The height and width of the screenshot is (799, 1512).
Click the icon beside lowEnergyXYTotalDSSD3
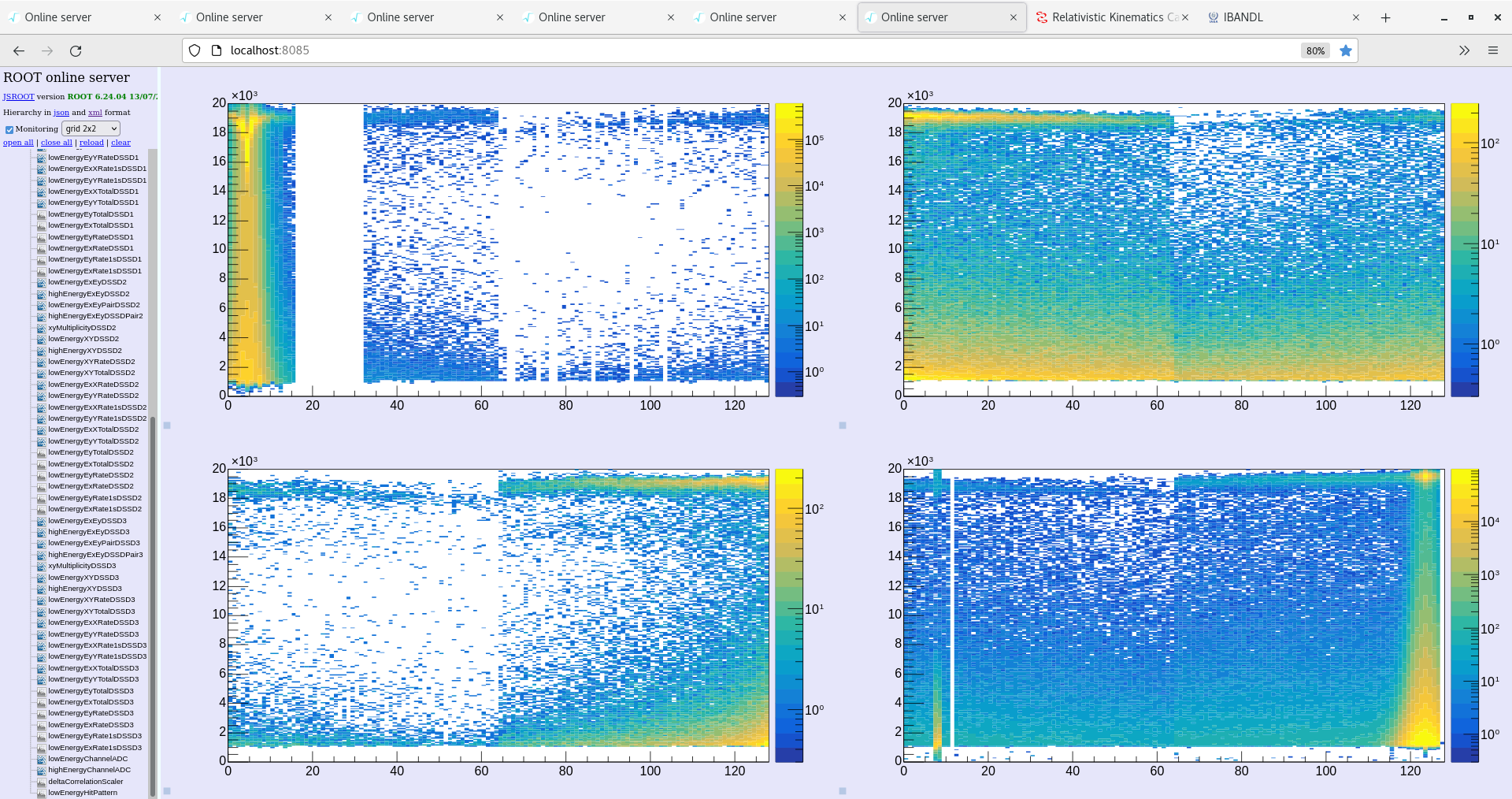point(42,611)
